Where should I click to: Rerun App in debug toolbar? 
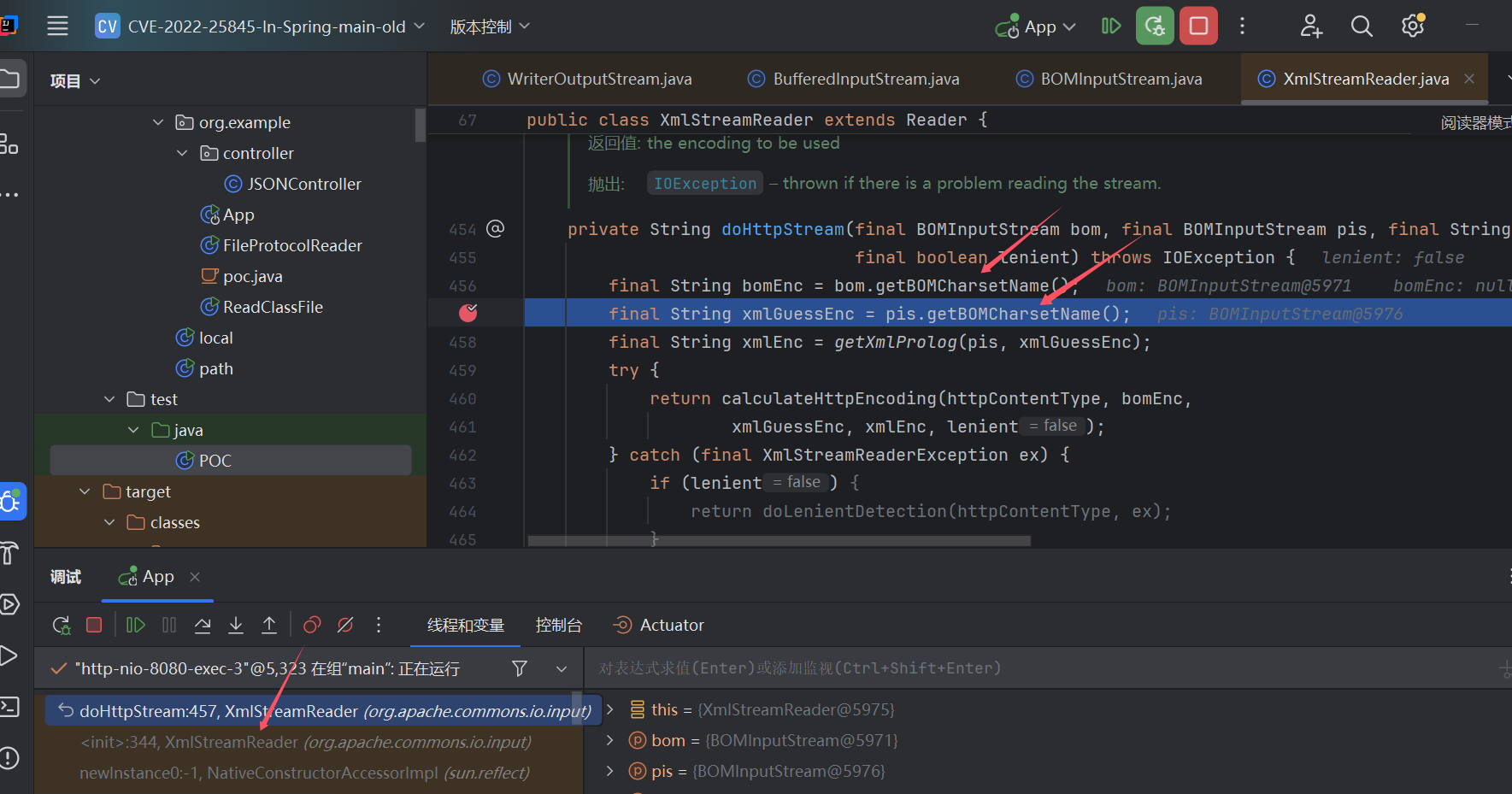click(62, 626)
